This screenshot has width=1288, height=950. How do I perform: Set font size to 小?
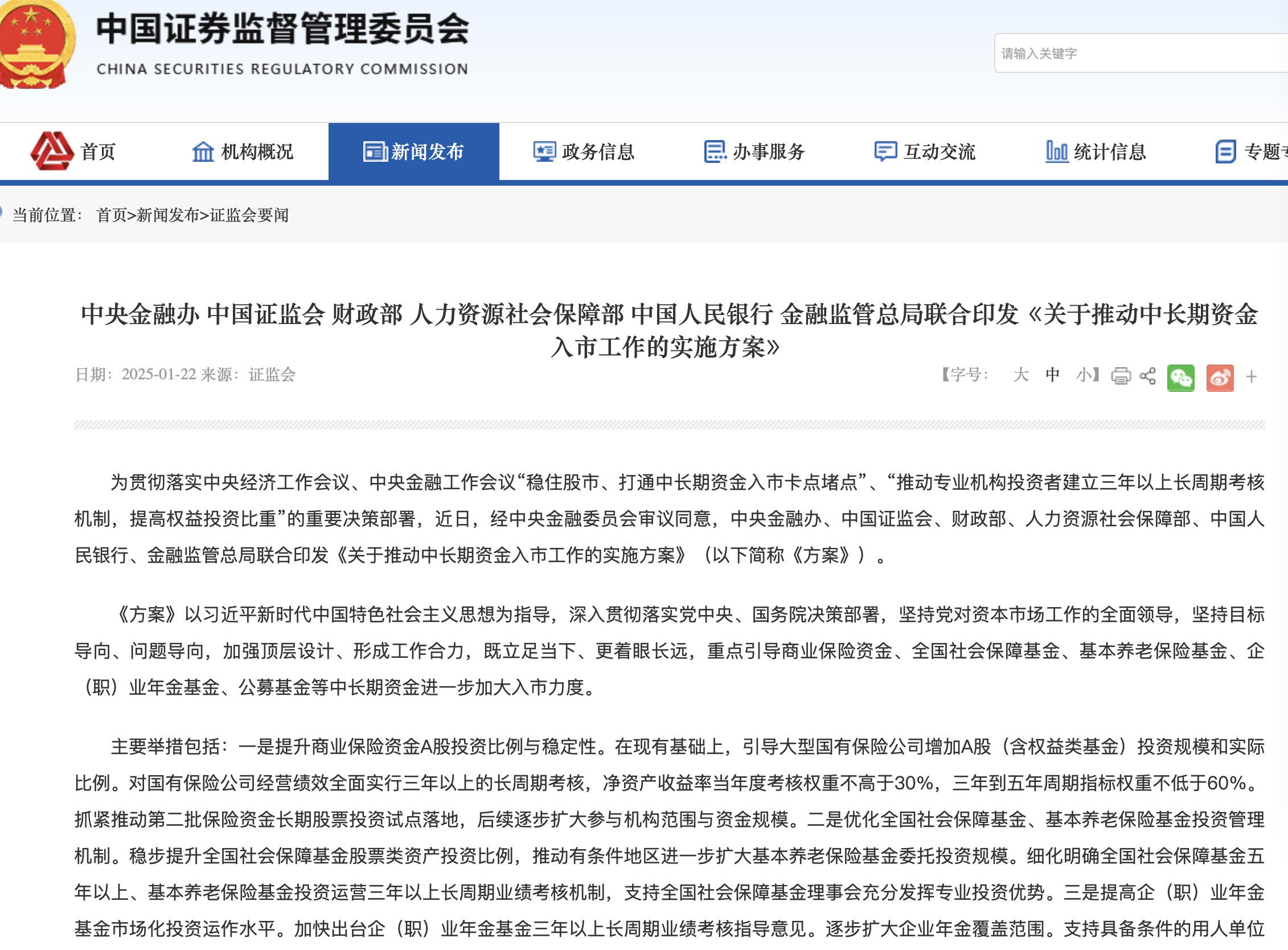pos(1084,375)
